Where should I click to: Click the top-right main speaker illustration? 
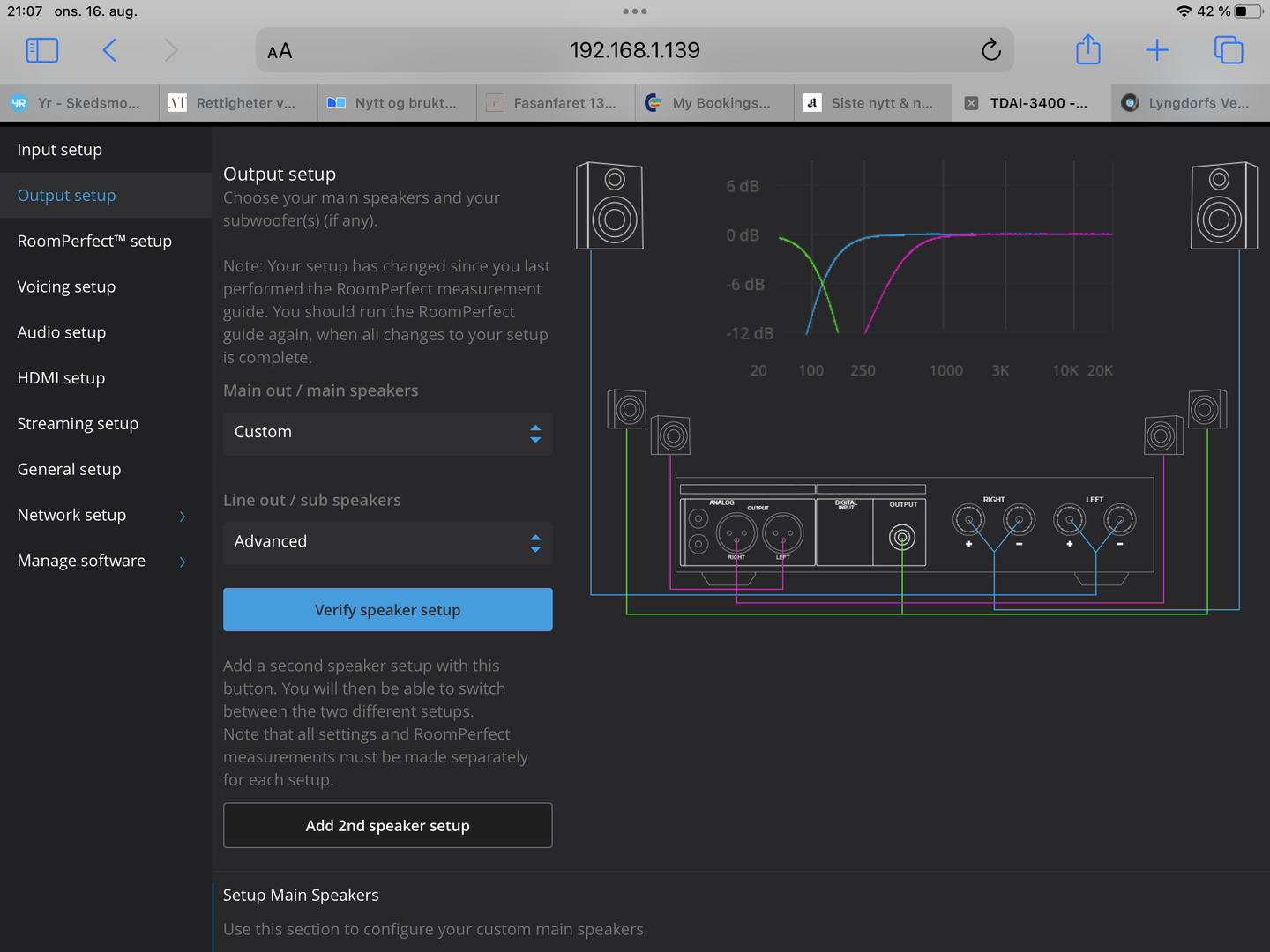pos(1224,205)
